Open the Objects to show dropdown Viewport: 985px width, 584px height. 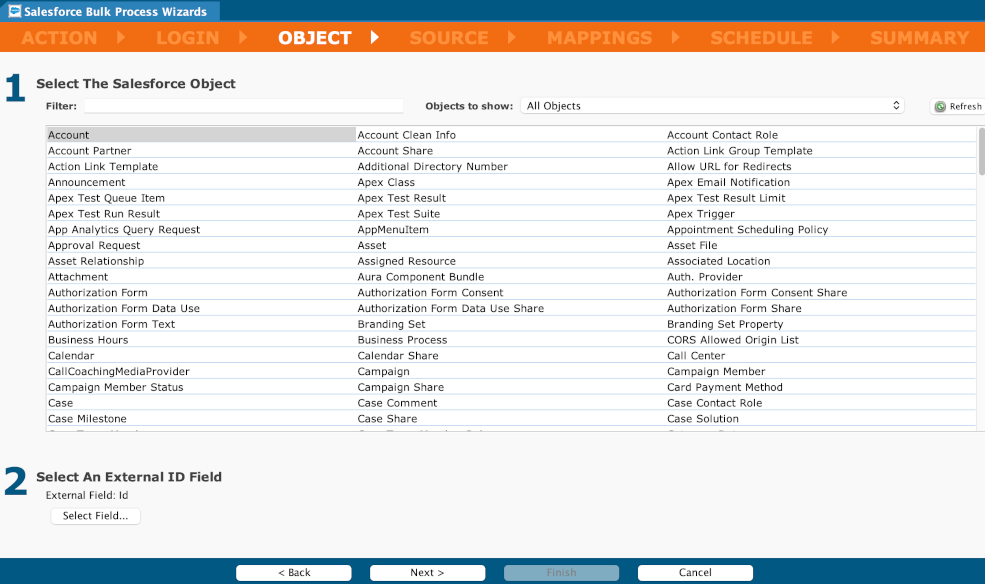[712, 106]
